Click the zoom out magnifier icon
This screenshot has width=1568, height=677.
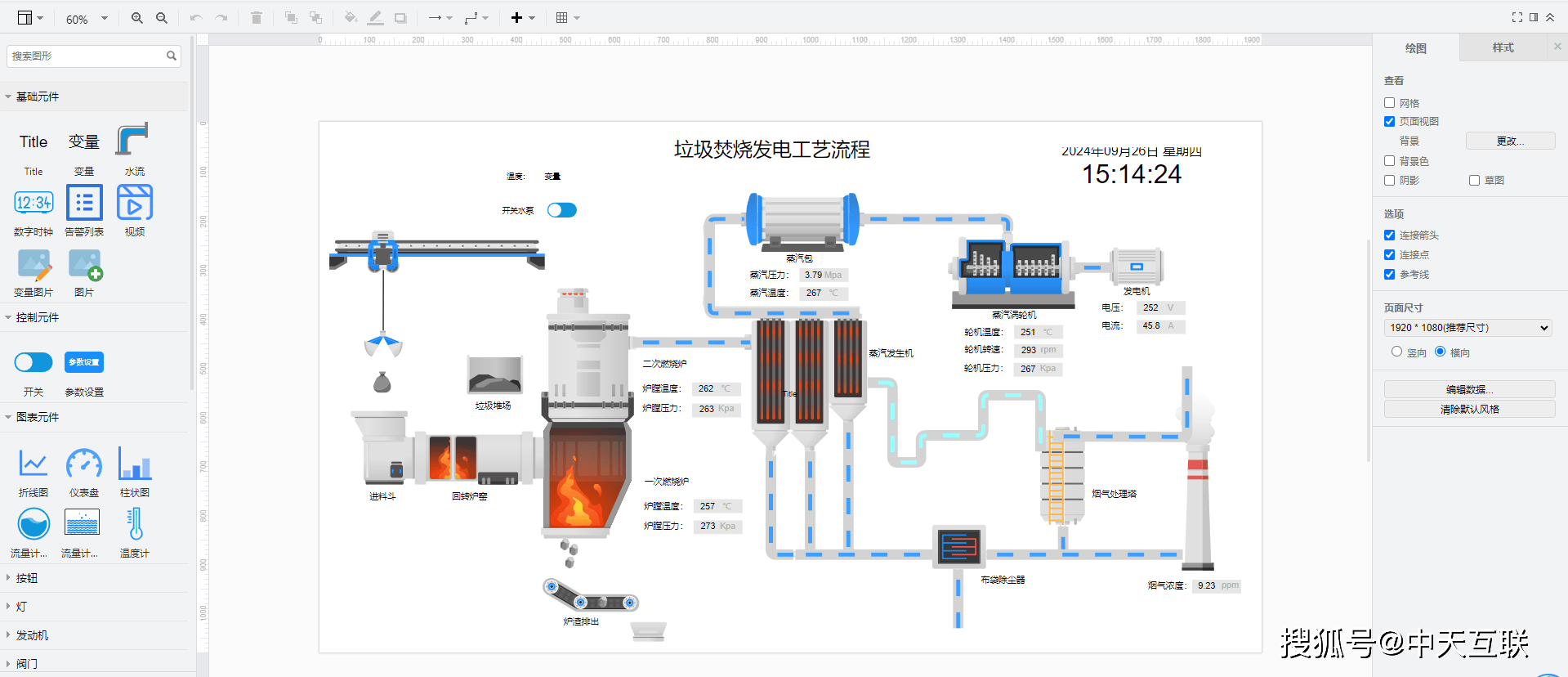pyautogui.click(x=162, y=18)
